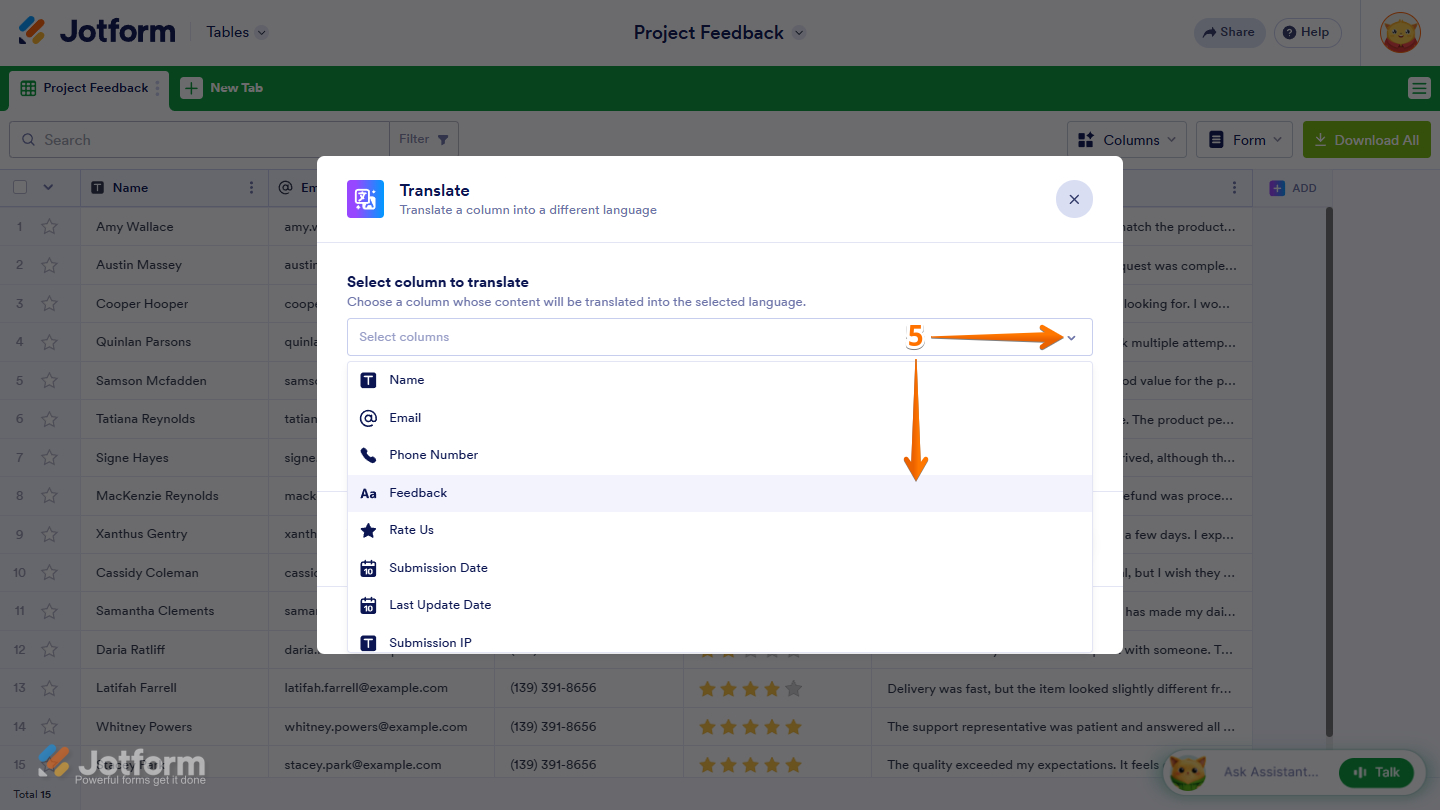The height and width of the screenshot is (810, 1440).
Task: Click the table's vertical scrollbar
Action: point(1329,470)
